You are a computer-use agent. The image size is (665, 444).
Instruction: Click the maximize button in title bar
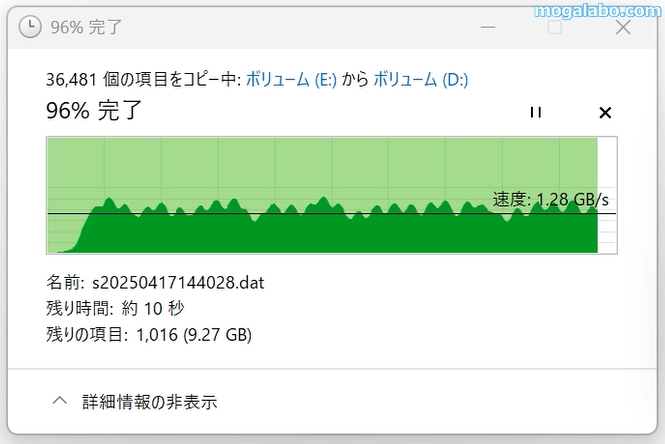point(554,28)
